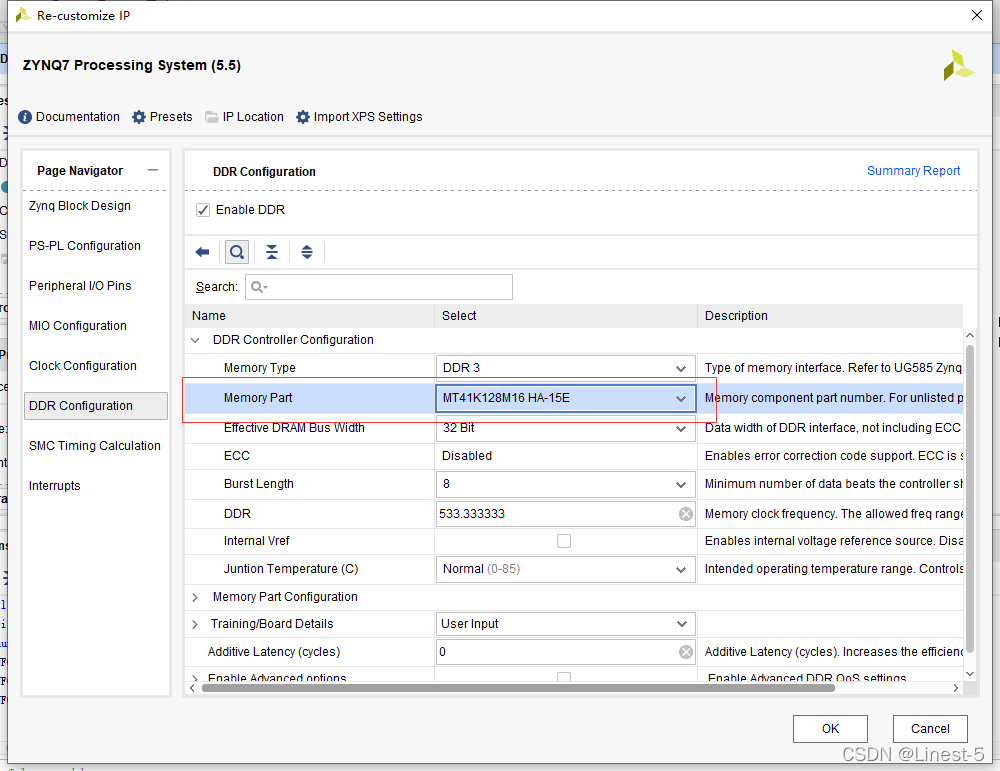Screen dimensions: 1000x771
Task: Open the Summary Report link
Action: [913, 171]
